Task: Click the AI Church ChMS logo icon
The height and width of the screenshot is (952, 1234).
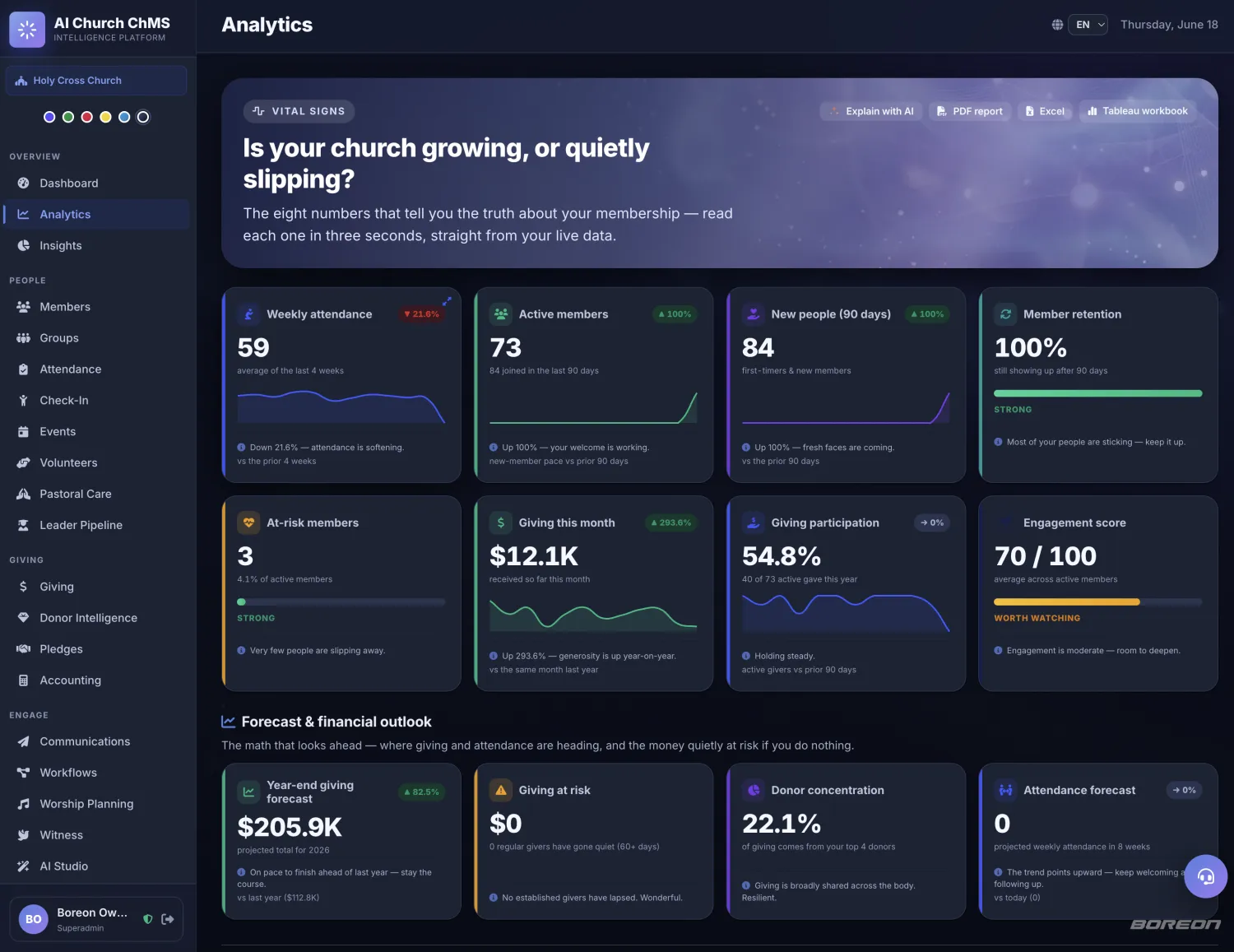Action: coord(27,30)
